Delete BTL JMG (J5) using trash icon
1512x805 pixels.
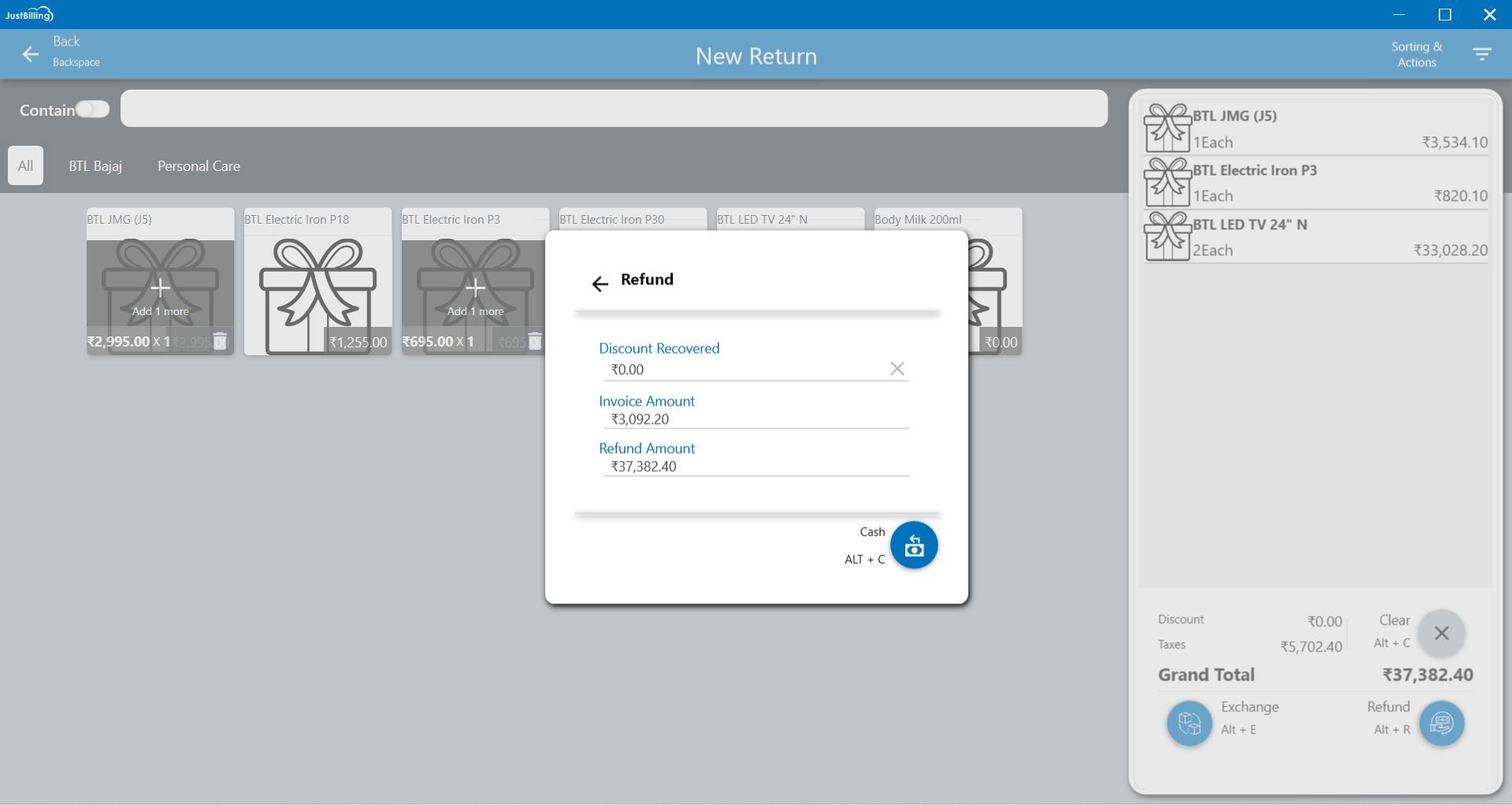[x=221, y=341]
